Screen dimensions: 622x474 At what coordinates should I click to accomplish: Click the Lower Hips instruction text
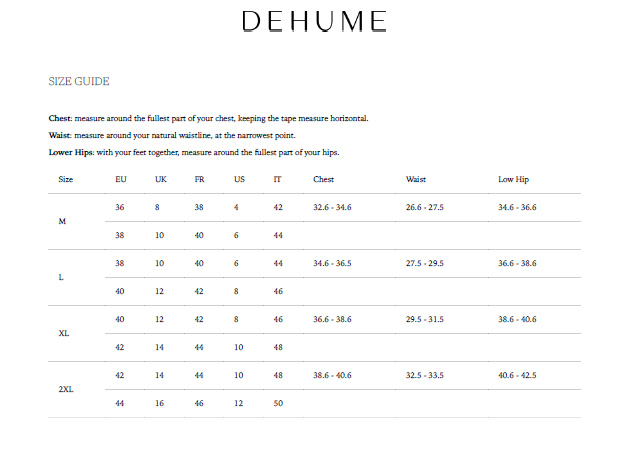point(194,152)
